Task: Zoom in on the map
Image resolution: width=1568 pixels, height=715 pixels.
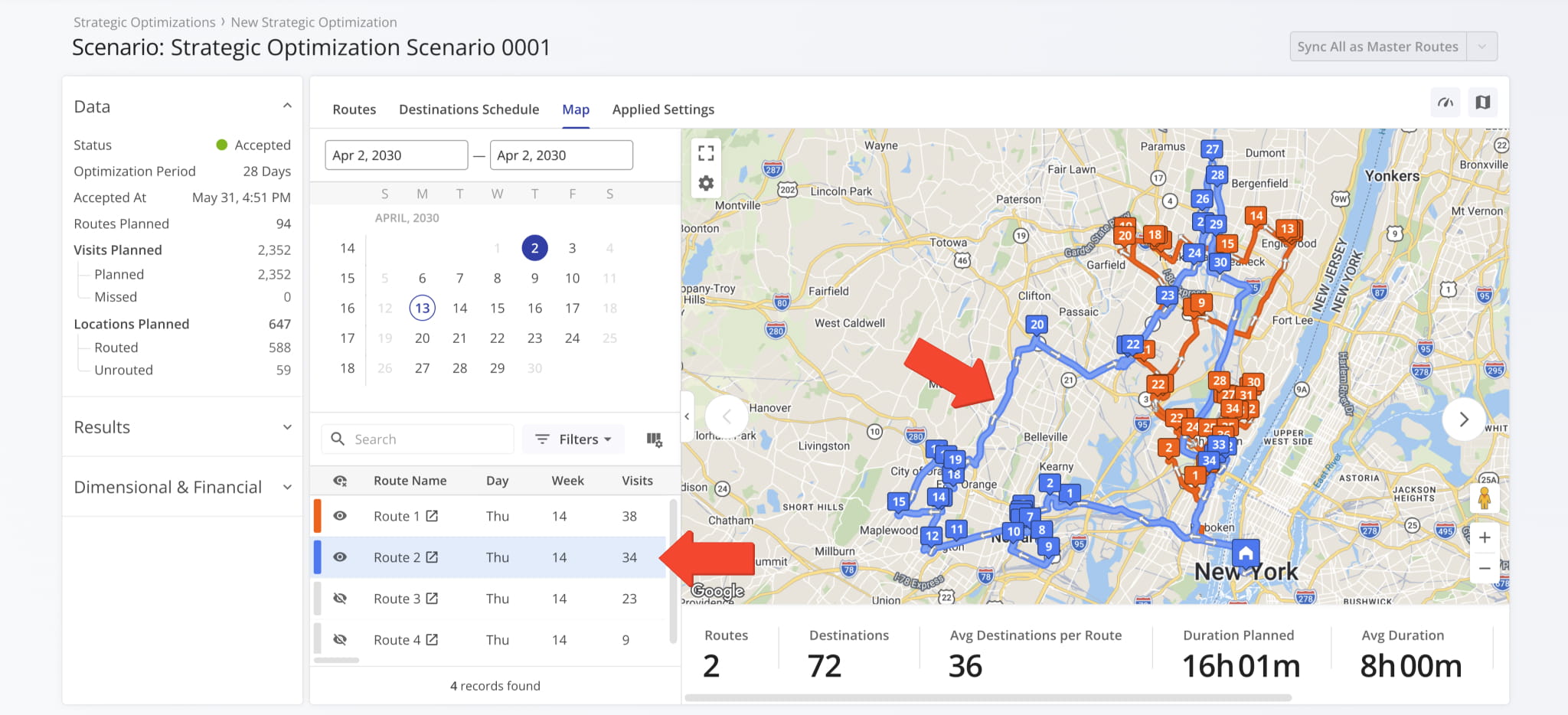Action: pyautogui.click(x=1485, y=537)
